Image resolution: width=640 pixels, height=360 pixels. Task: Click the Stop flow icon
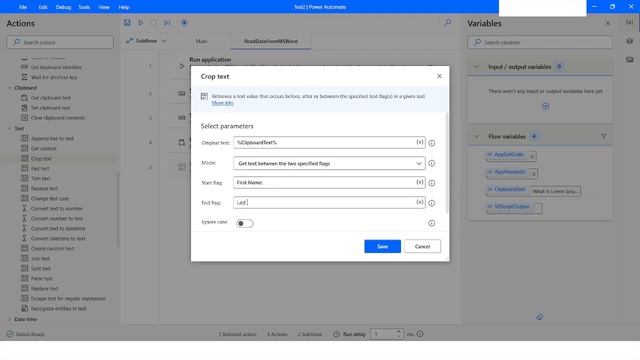[x=153, y=23]
